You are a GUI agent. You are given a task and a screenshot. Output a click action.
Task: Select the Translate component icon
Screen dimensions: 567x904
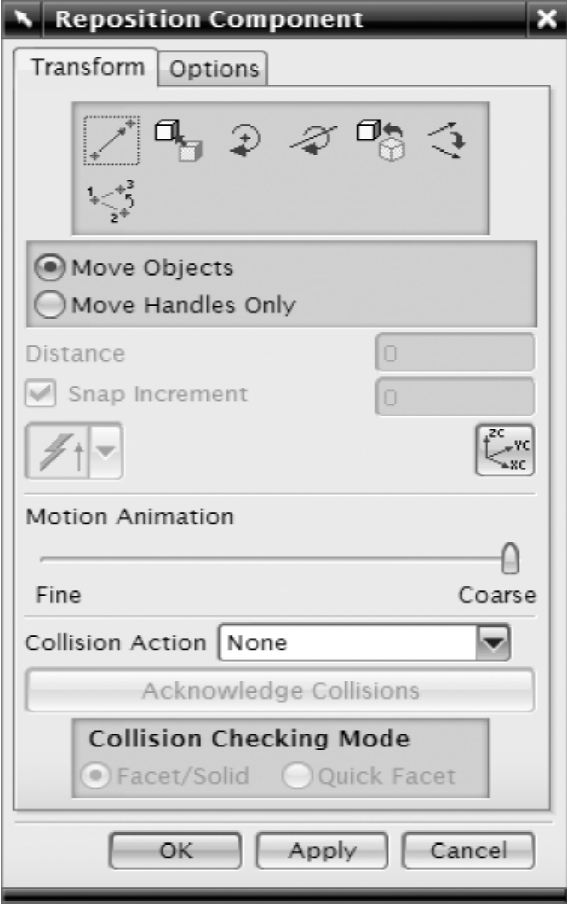click(x=179, y=140)
